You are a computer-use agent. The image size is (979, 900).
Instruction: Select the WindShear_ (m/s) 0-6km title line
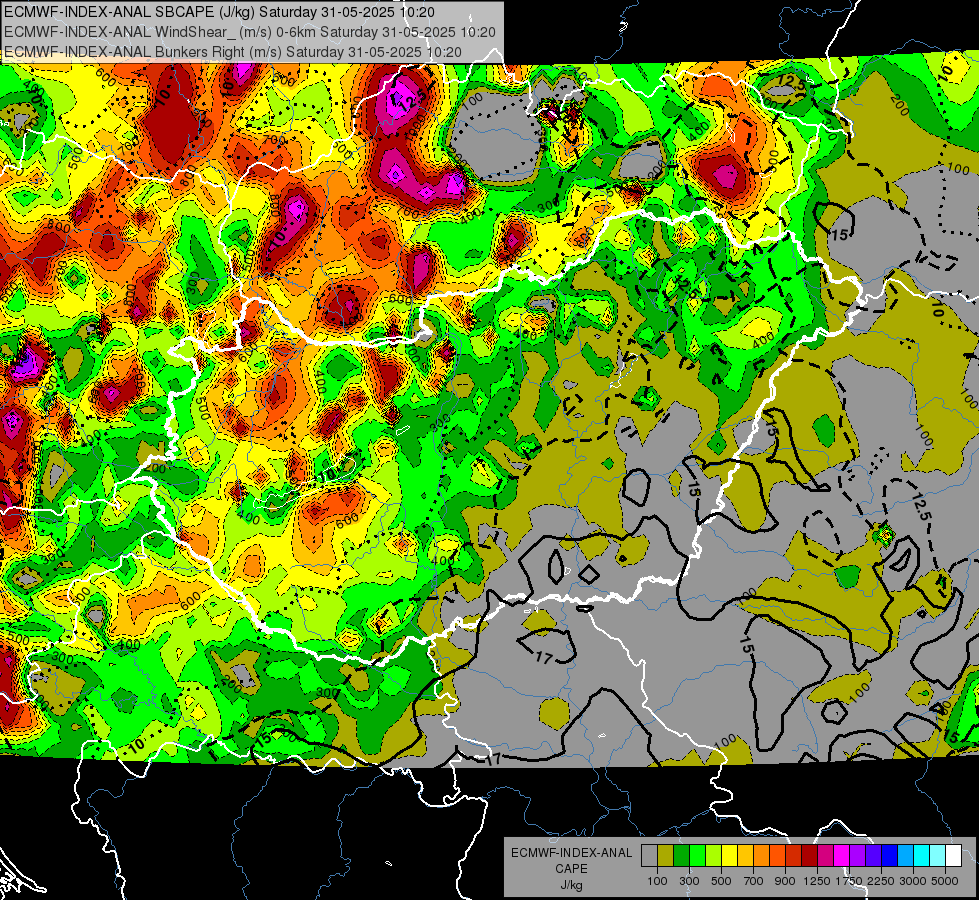[249, 32]
